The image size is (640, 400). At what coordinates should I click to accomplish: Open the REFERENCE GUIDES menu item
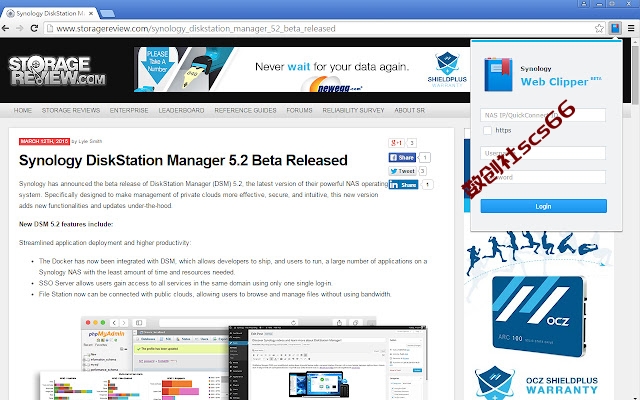245,111
